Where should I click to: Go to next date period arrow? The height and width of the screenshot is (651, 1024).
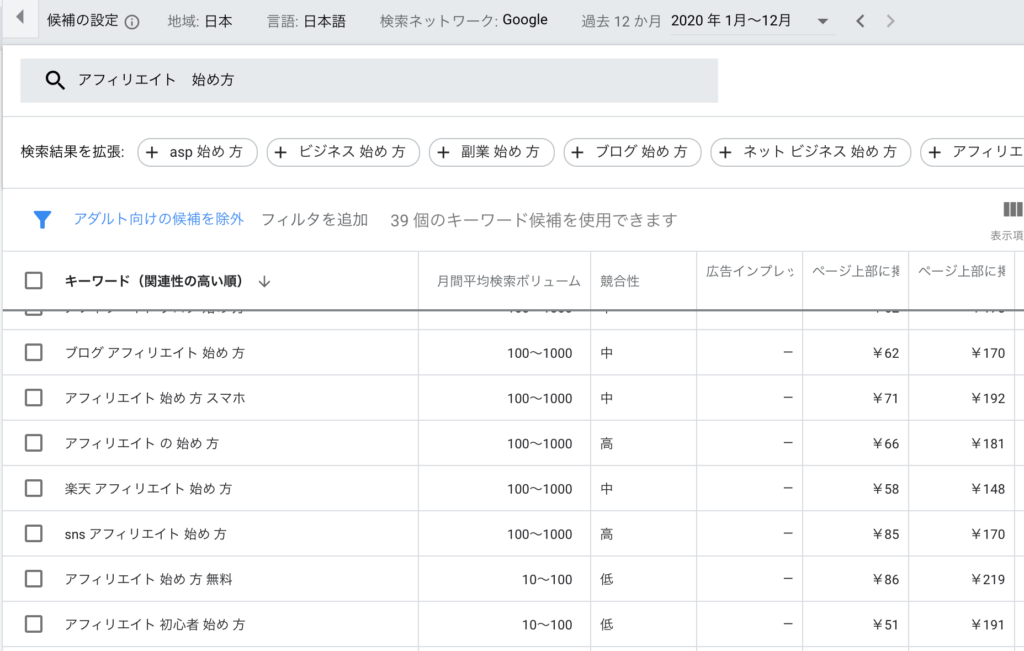click(x=890, y=22)
